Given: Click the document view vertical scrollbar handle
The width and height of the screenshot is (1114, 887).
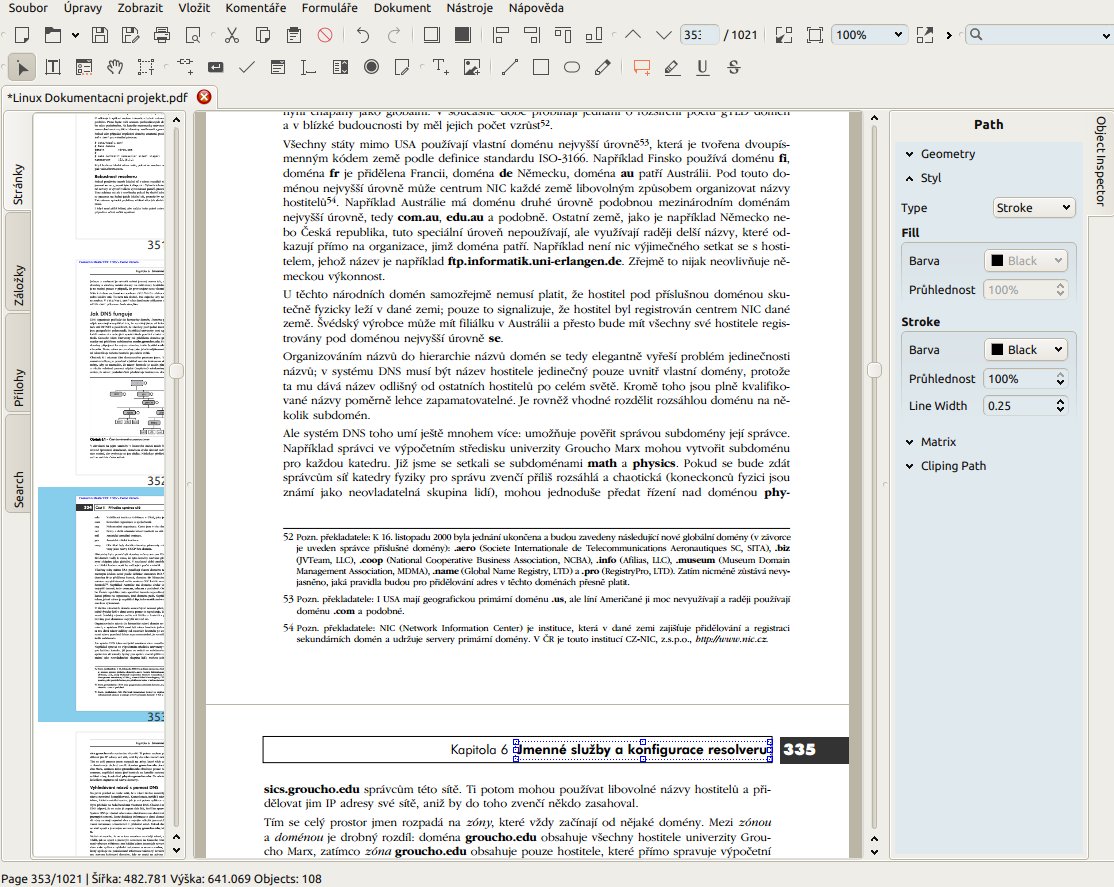Looking at the screenshot, I should point(874,370).
